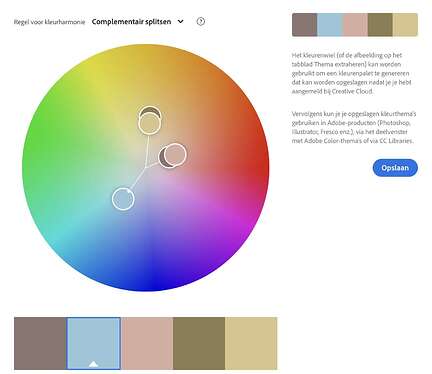
Task: Select the blue color handle on wheel
Action: 123,199
